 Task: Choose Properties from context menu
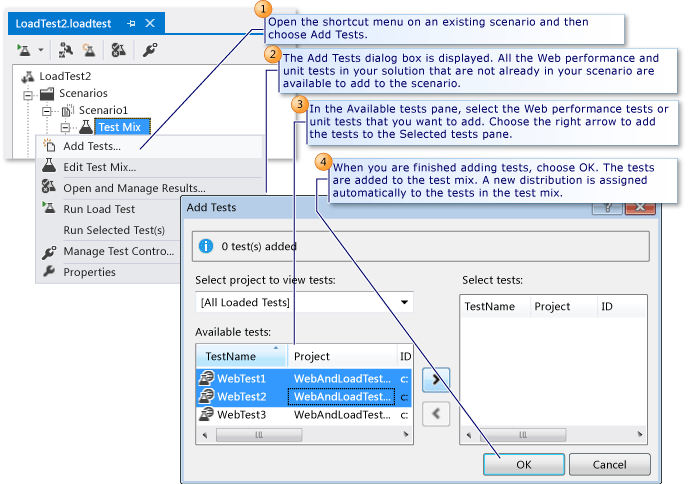point(110,272)
